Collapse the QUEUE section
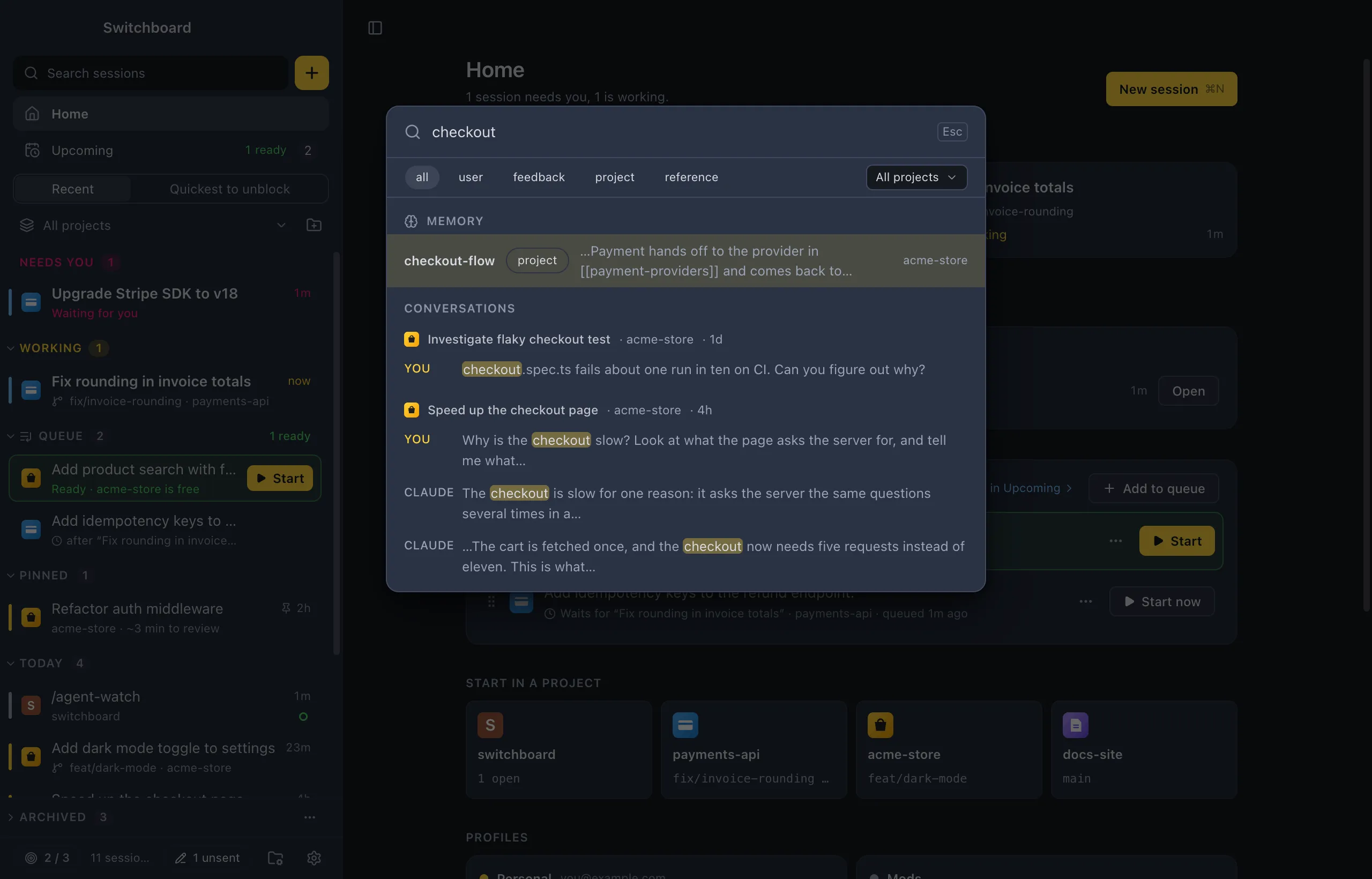The height and width of the screenshot is (879, 1372). [11, 436]
